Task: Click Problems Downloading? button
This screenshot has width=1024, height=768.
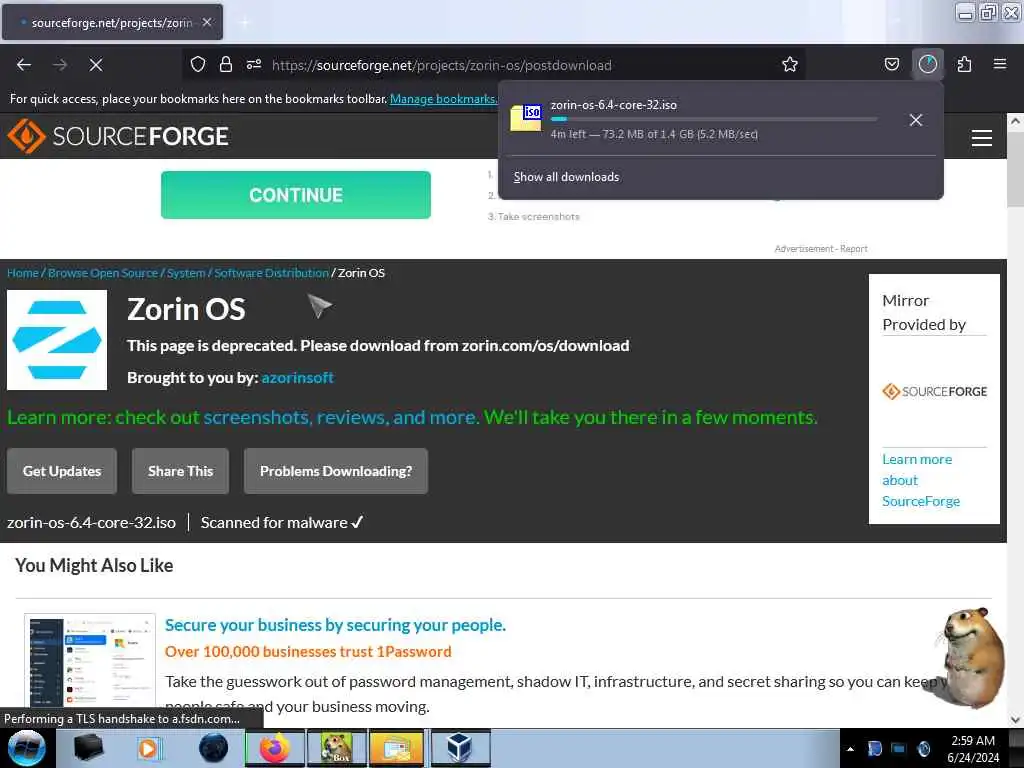Action: tap(336, 471)
